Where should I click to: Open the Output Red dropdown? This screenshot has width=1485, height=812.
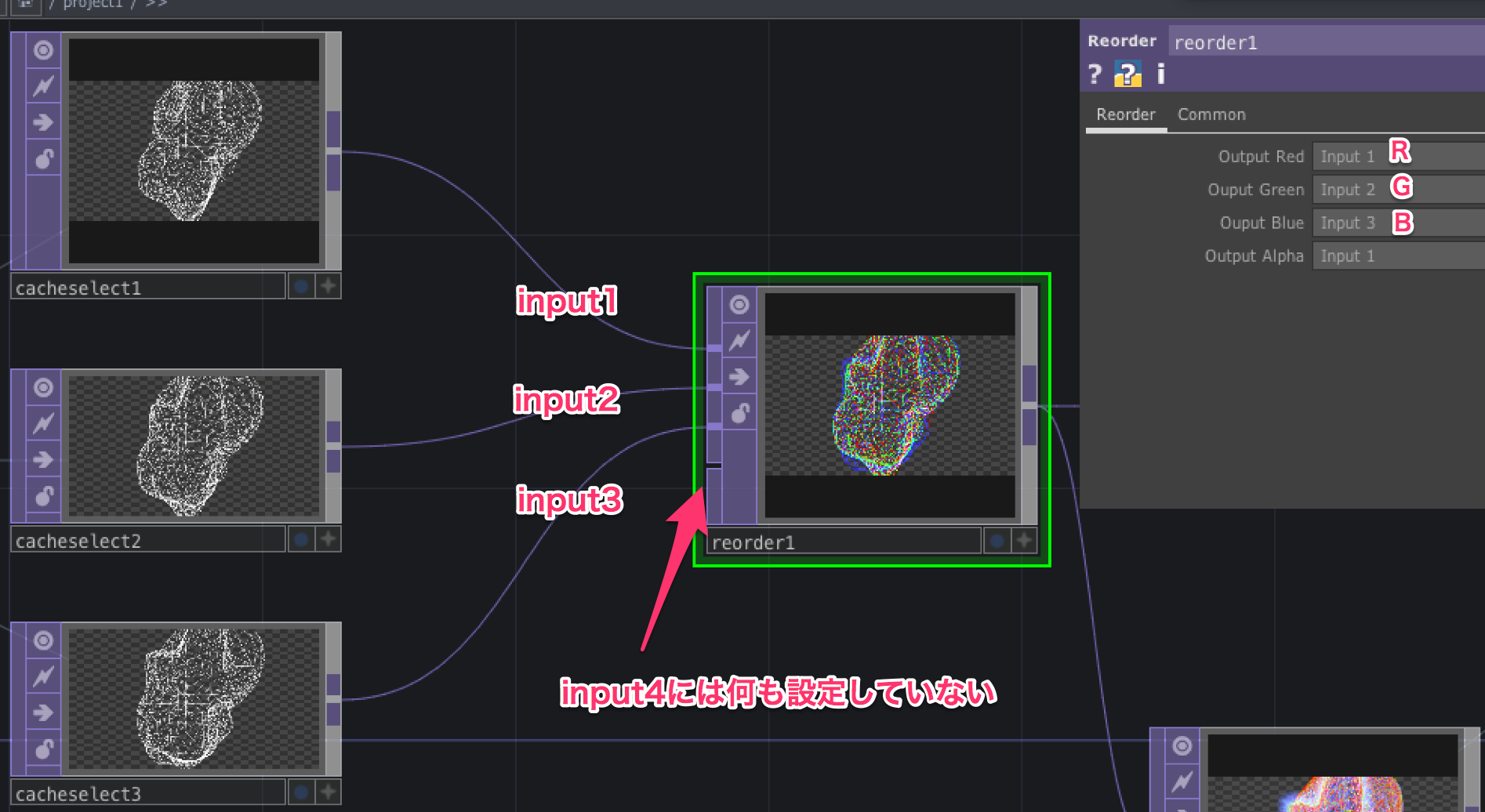(1399, 156)
